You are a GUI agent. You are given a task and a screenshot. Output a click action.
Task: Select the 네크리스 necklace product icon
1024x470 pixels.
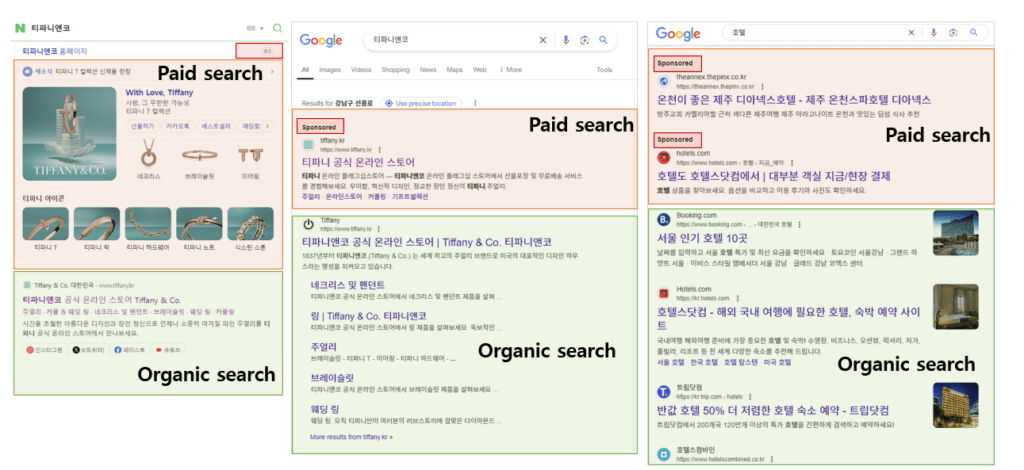pos(148,155)
